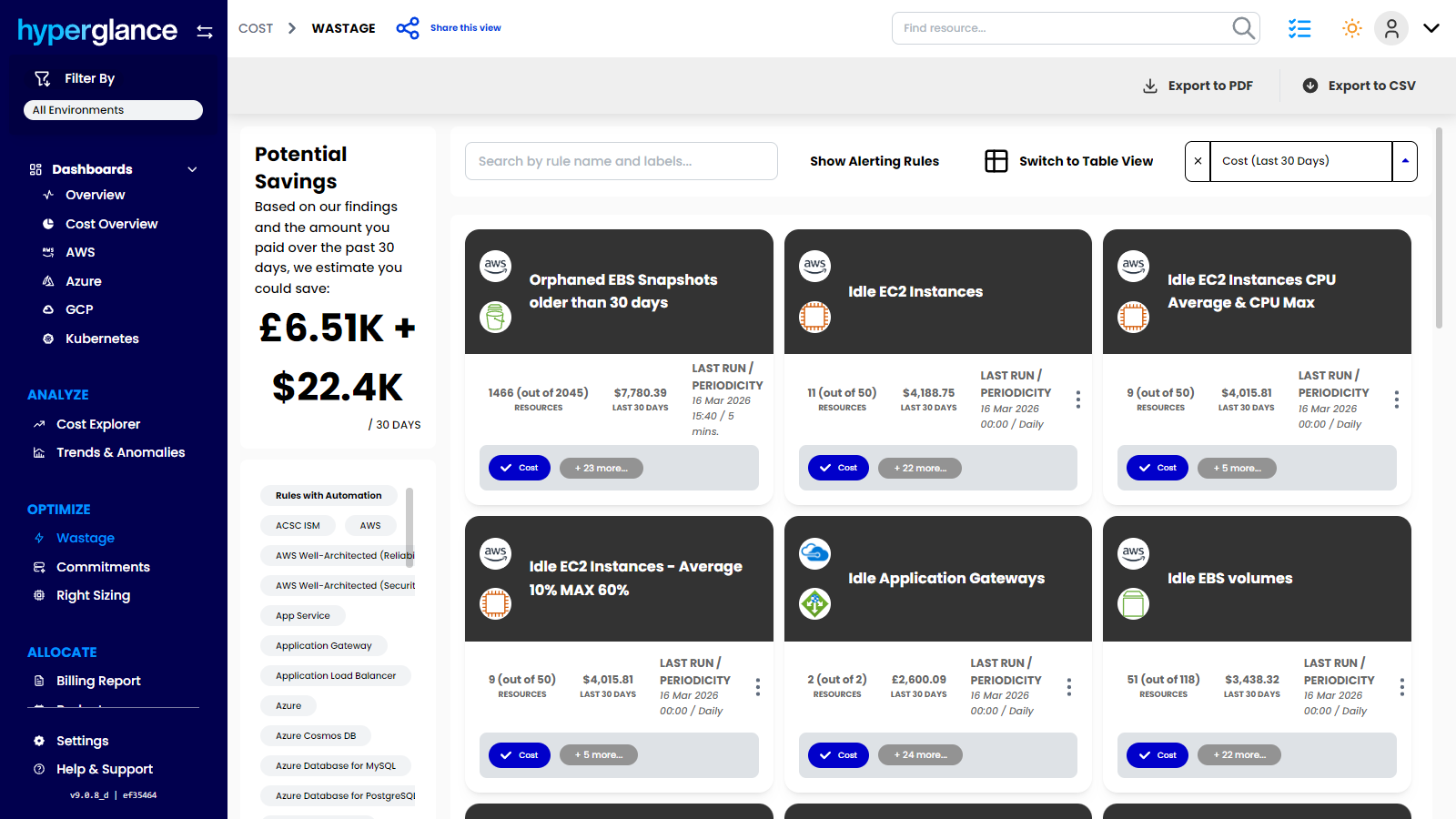Click the hyperglance logo
The width and height of the screenshot is (1456, 819).
point(97,31)
